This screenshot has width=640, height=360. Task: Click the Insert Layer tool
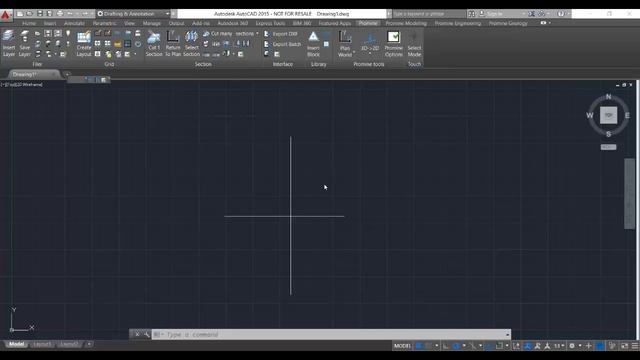[x=9, y=43]
